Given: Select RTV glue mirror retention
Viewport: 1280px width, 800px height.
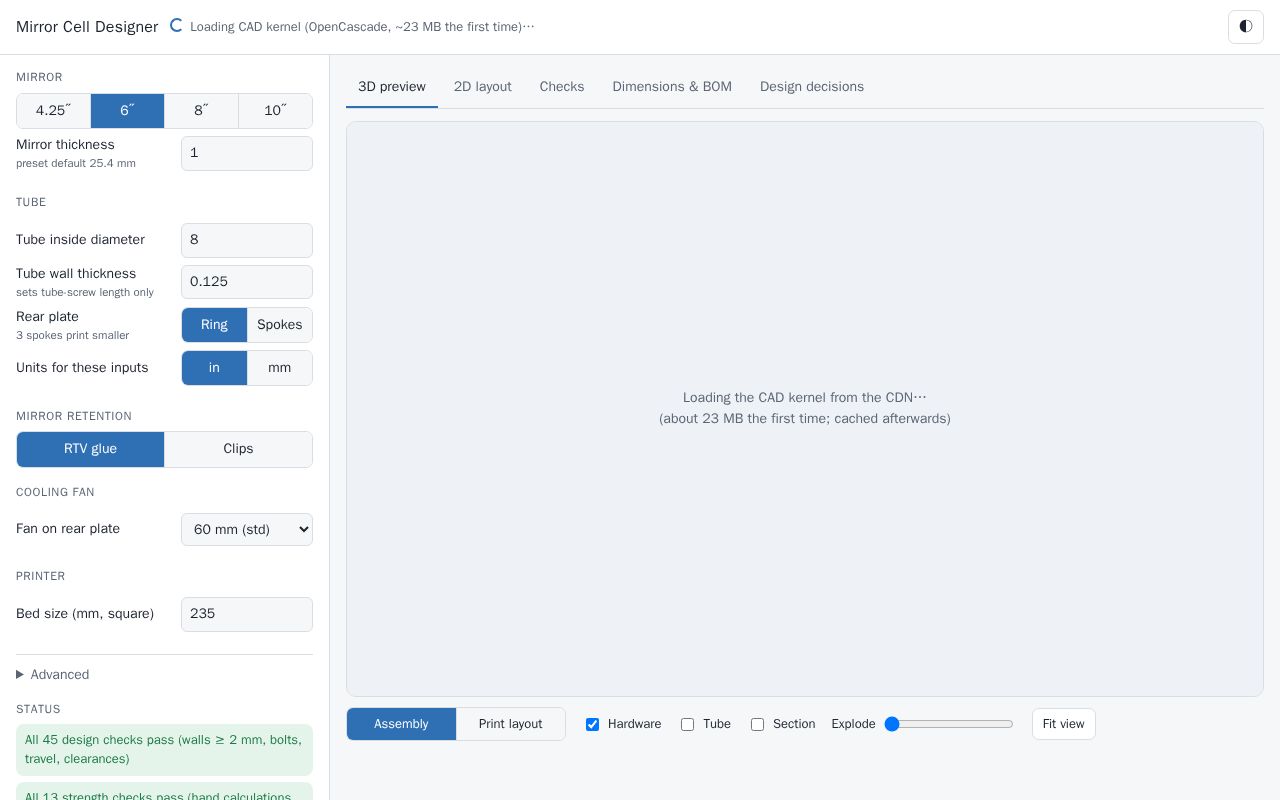Looking at the screenshot, I should (x=90, y=449).
